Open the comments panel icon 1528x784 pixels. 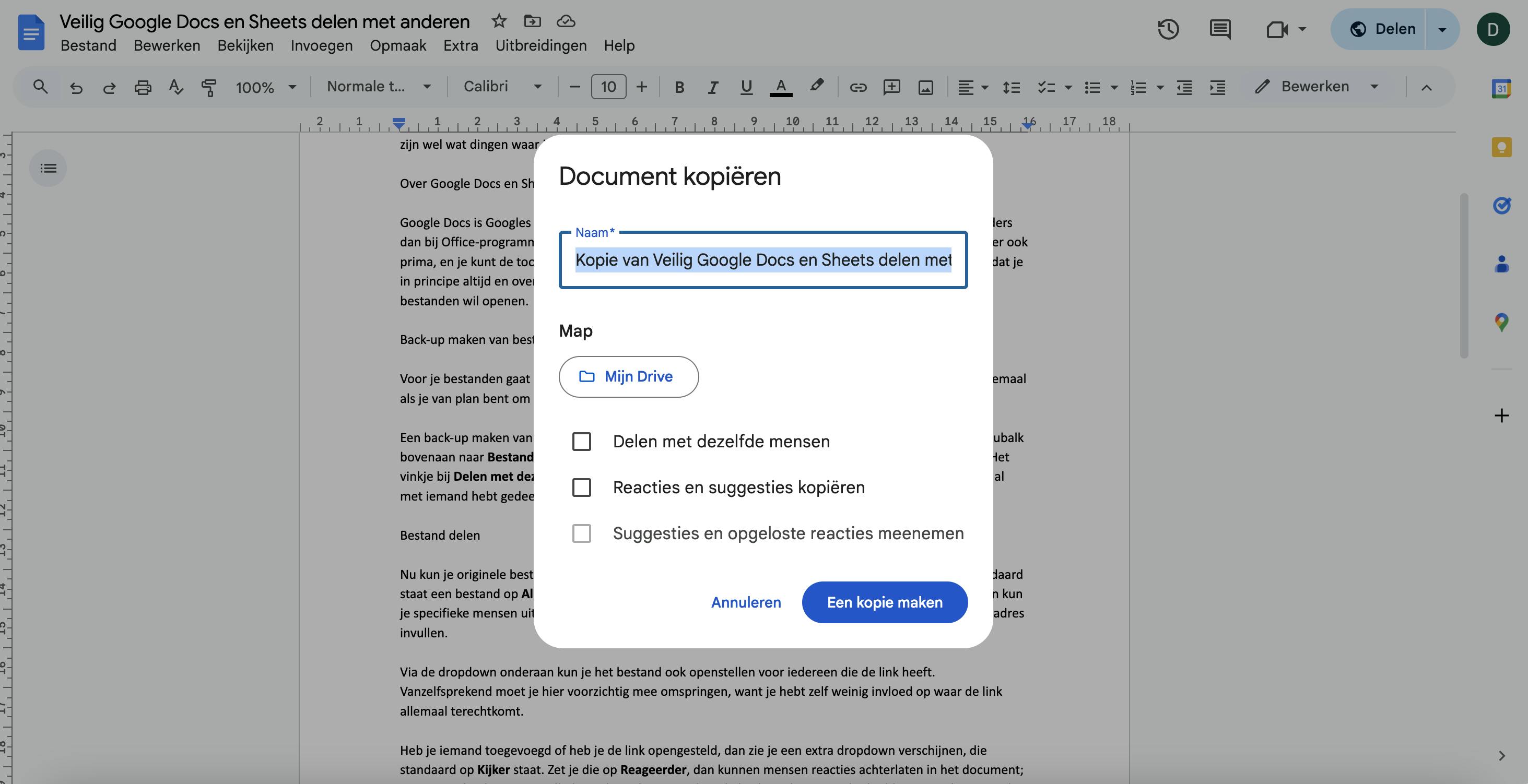[1219, 29]
